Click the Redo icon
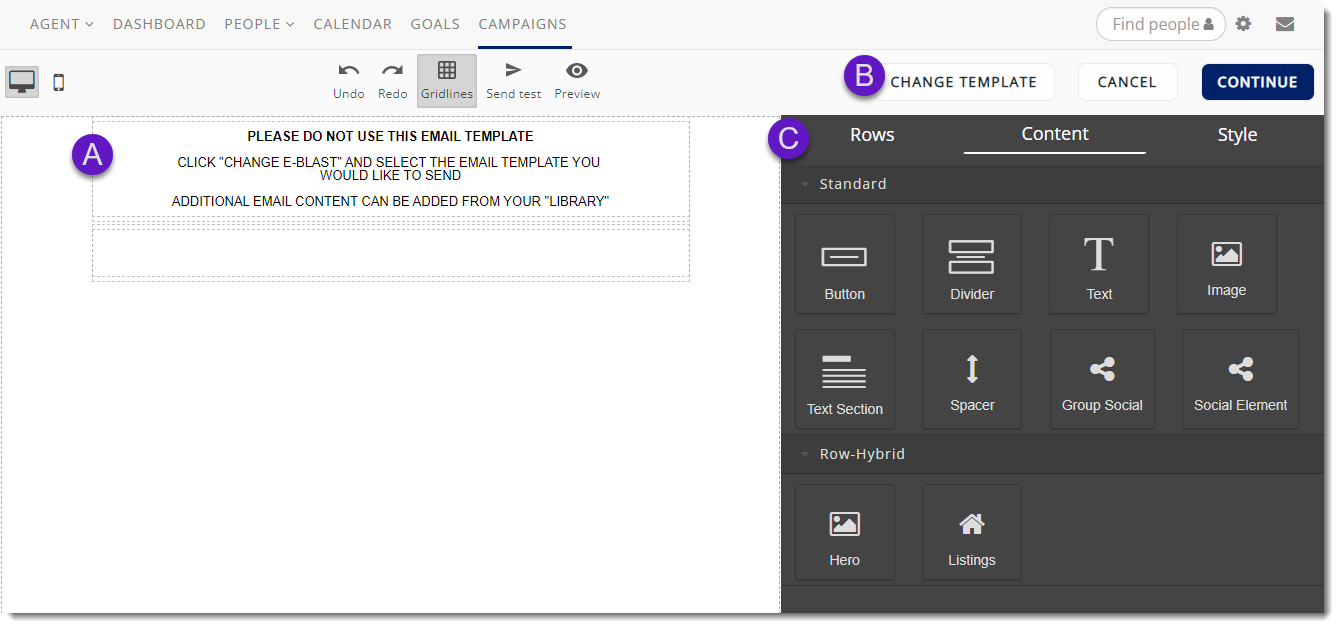The image size is (1339, 628). 392,78
